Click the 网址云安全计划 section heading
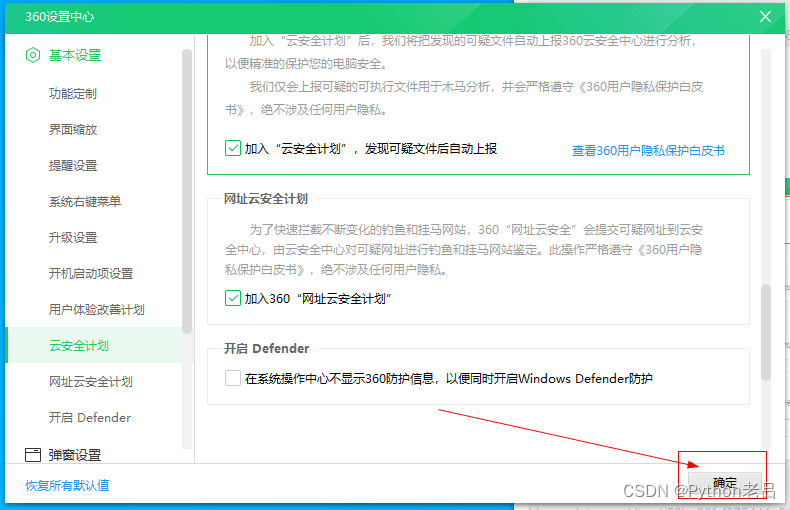 tap(266, 199)
